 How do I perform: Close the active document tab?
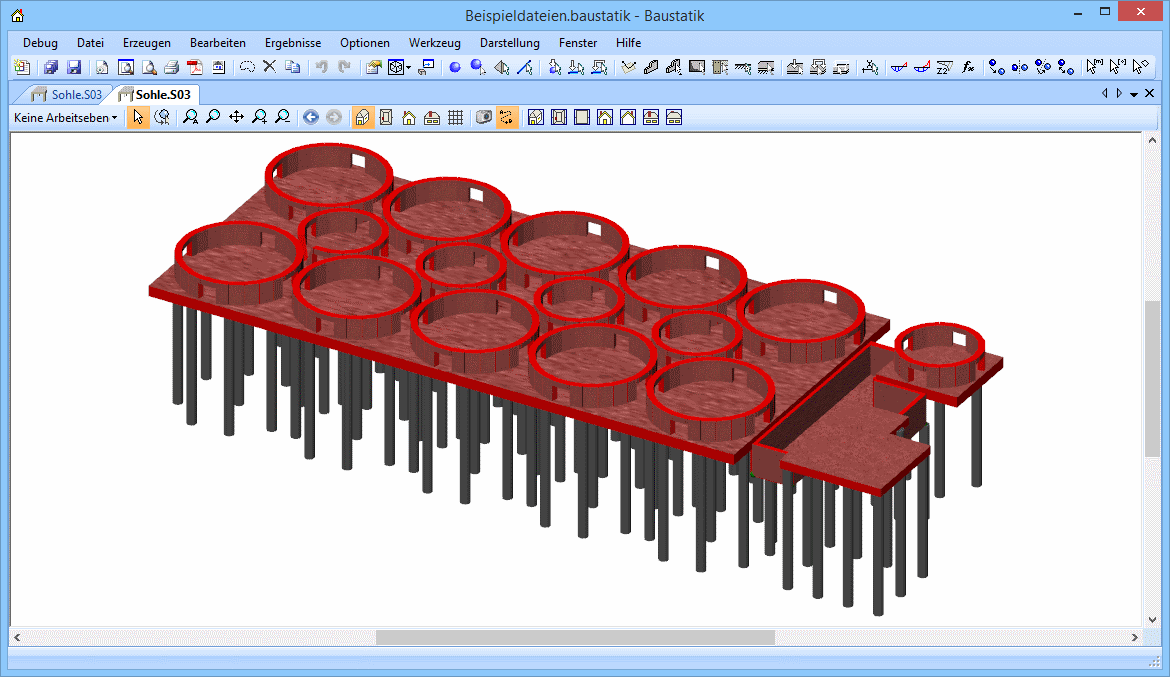coord(1149,94)
